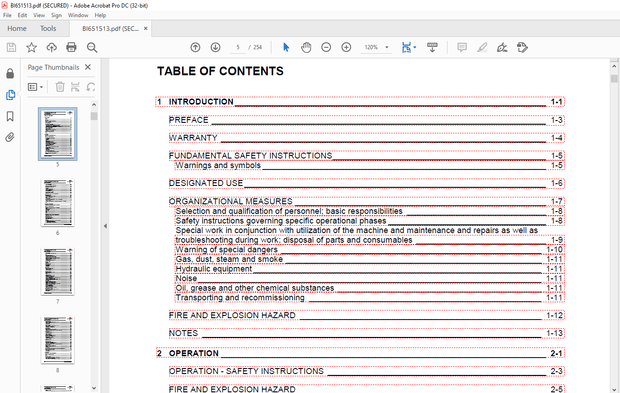The width and height of the screenshot is (620, 393).
Task: Zoom out with the minus icon
Action: point(326,47)
